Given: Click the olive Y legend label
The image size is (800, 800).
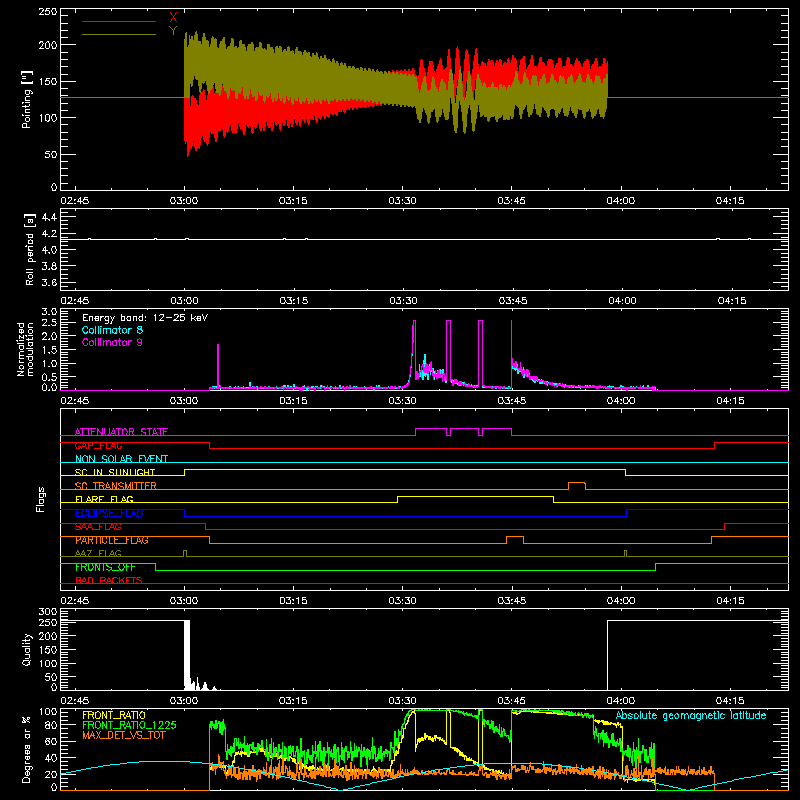Looking at the screenshot, I should 173,31.
